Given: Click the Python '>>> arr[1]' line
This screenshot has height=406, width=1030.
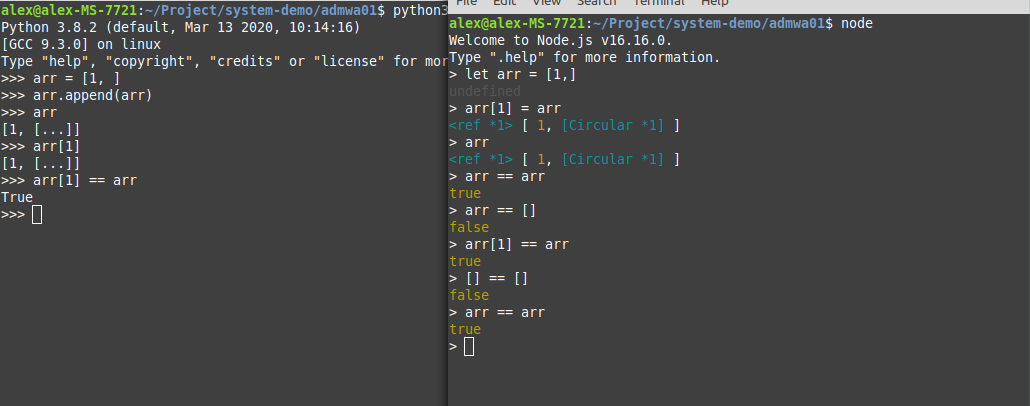Looking at the screenshot, I should 40,147.
